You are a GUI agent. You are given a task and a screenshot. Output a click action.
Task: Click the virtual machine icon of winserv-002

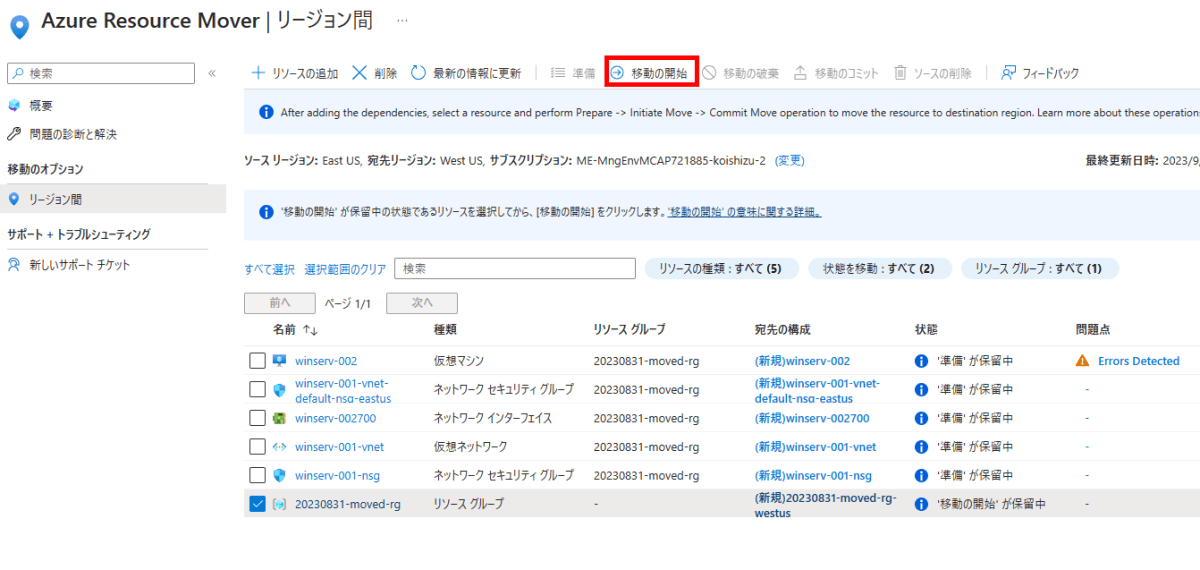click(280, 361)
